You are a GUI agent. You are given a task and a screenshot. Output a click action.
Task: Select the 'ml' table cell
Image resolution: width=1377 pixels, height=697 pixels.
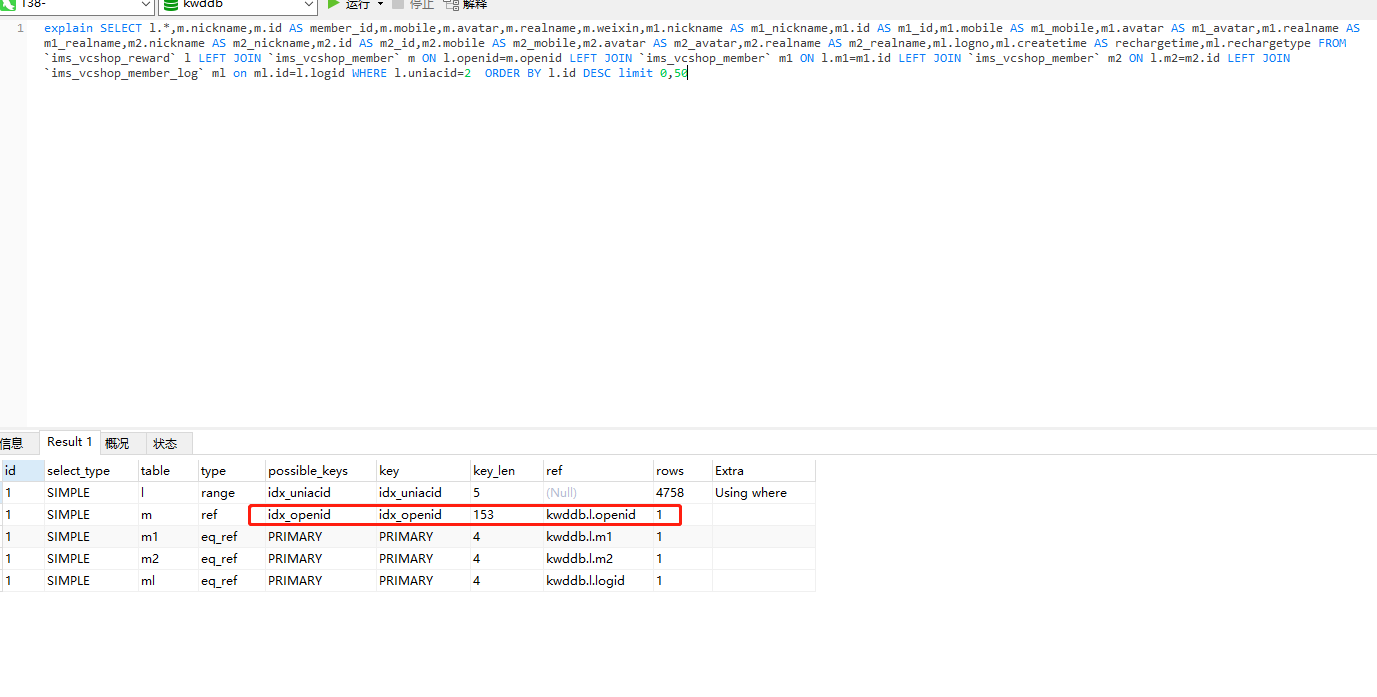coord(168,580)
